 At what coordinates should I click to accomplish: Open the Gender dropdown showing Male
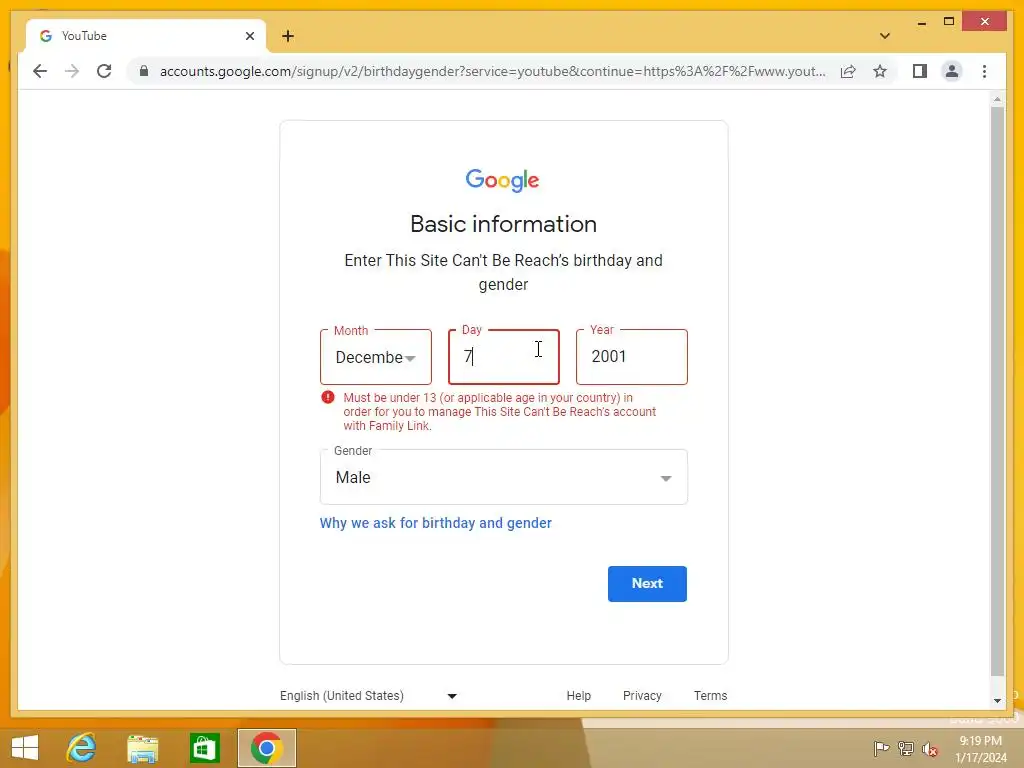504,477
